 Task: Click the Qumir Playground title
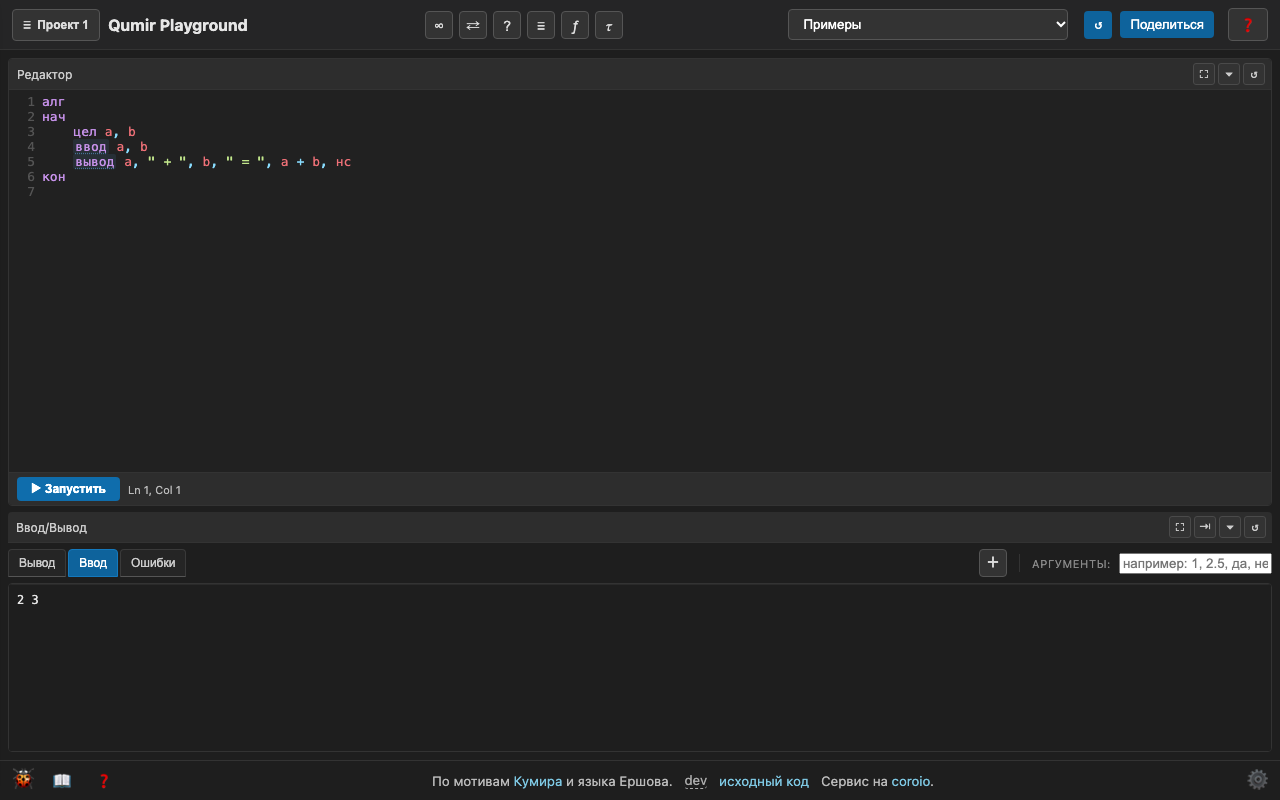(178, 25)
